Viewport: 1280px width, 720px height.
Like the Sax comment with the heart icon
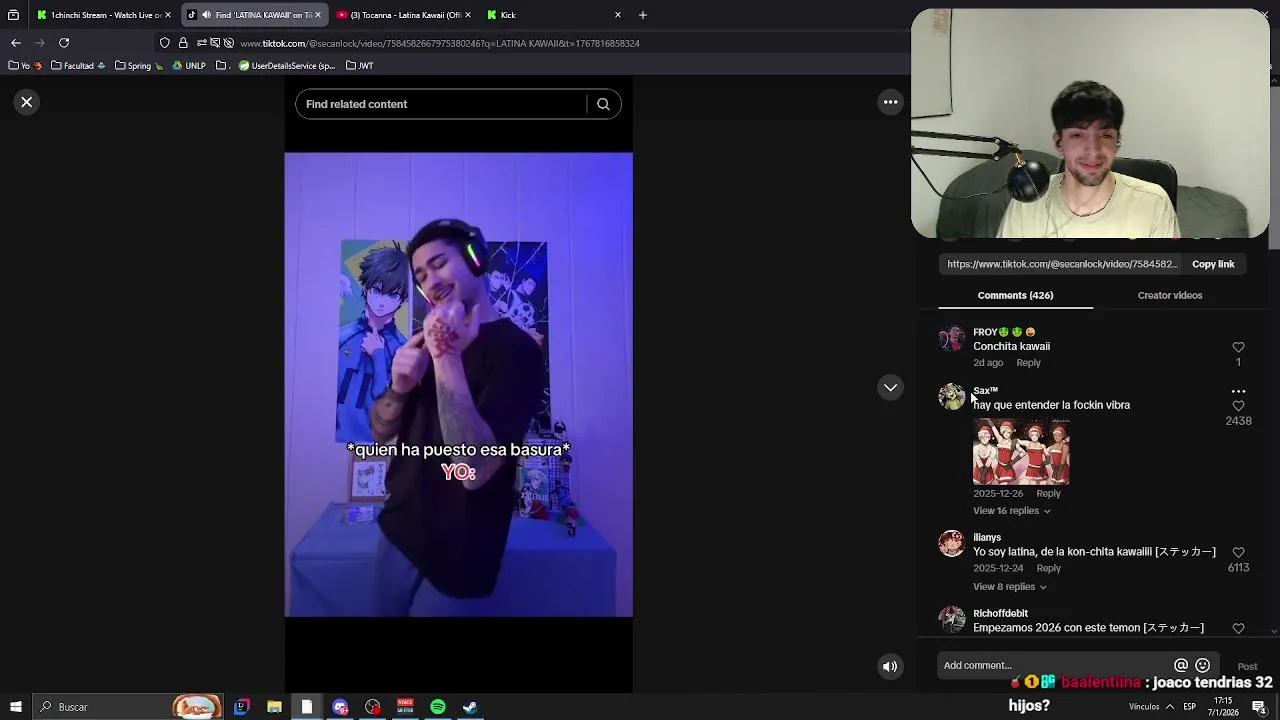tap(1238, 406)
